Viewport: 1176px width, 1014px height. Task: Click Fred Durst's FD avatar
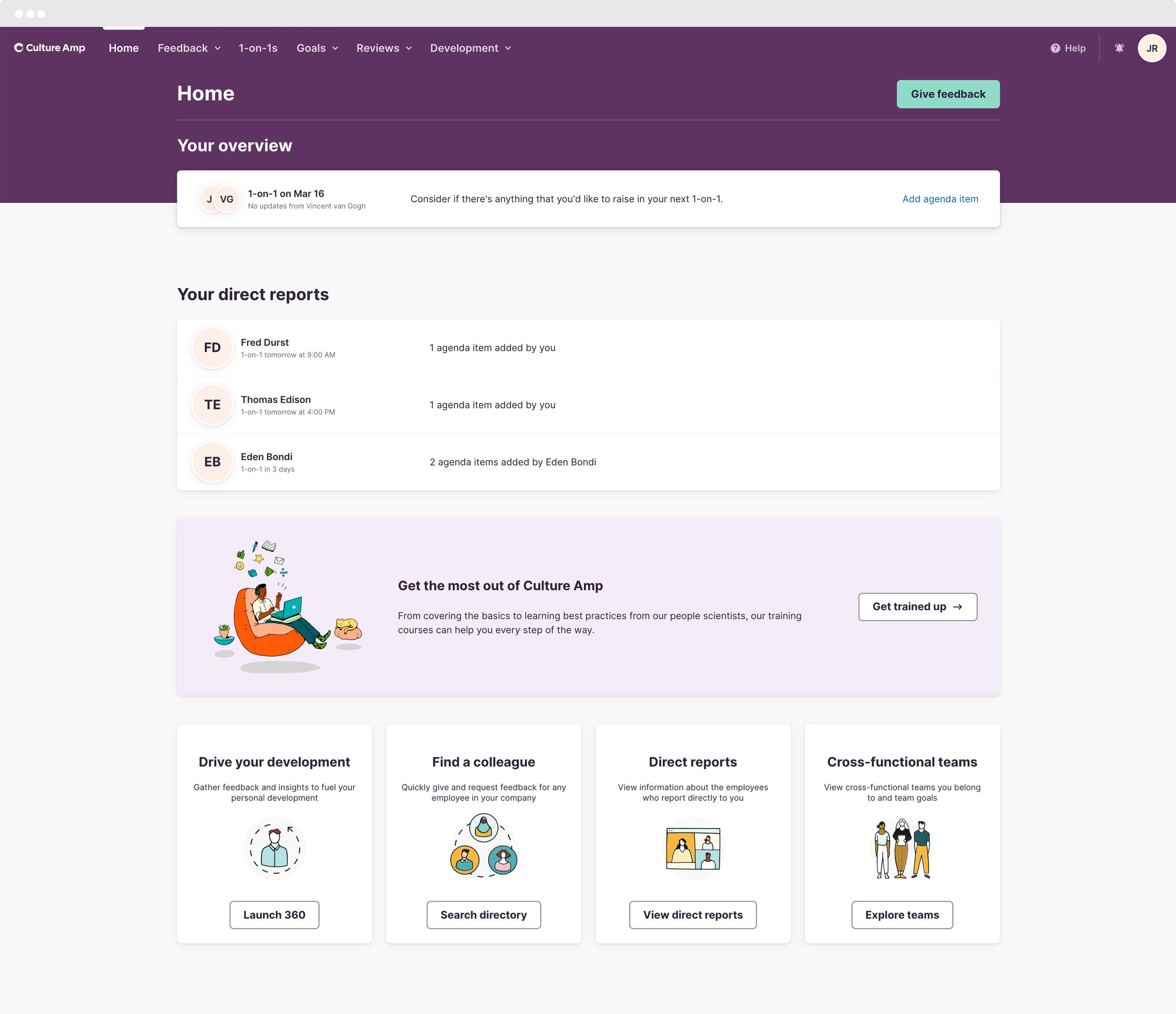(212, 347)
